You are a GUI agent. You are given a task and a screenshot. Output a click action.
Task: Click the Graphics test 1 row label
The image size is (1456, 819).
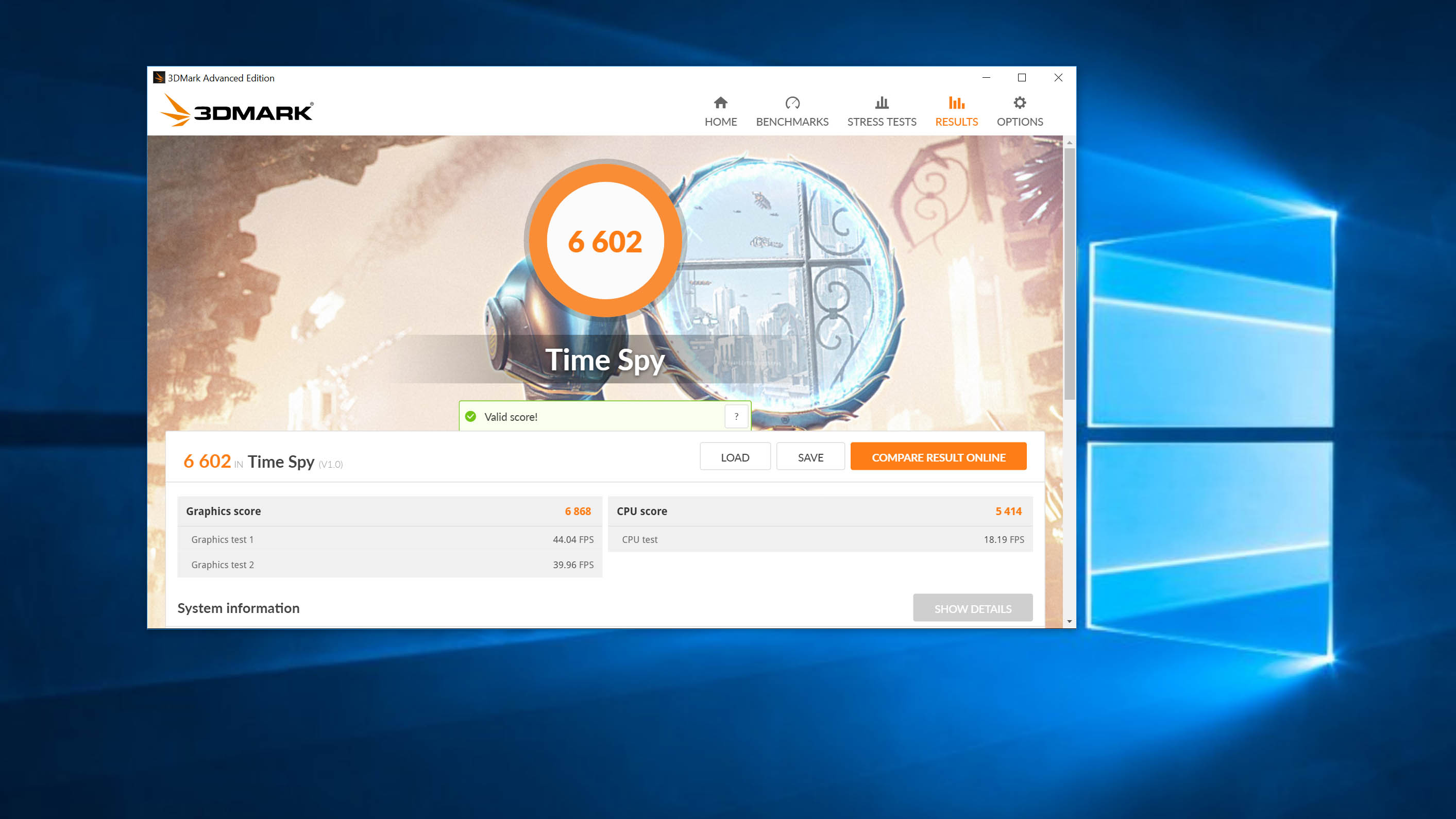[222, 539]
